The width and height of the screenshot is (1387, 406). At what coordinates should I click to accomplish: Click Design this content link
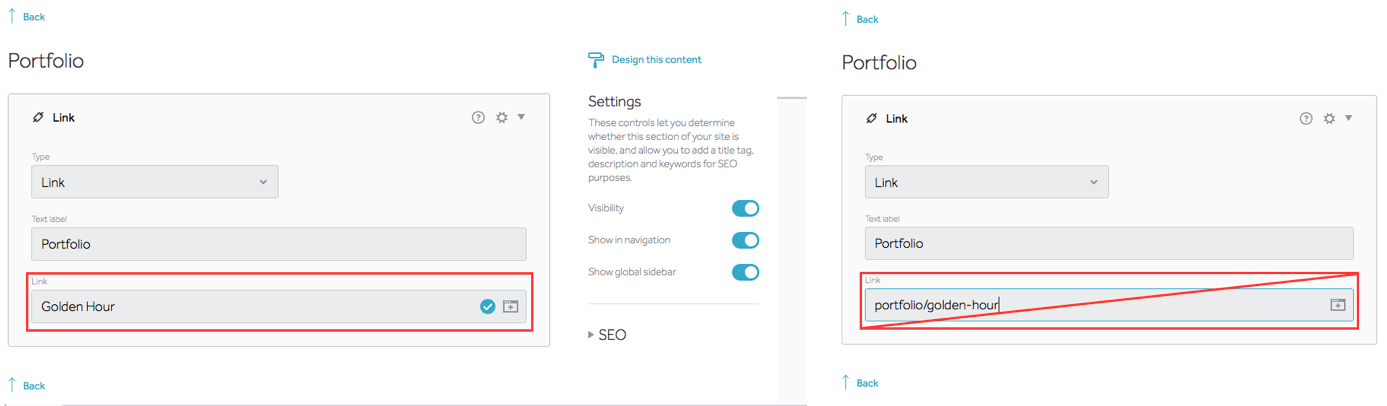pos(656,60)
